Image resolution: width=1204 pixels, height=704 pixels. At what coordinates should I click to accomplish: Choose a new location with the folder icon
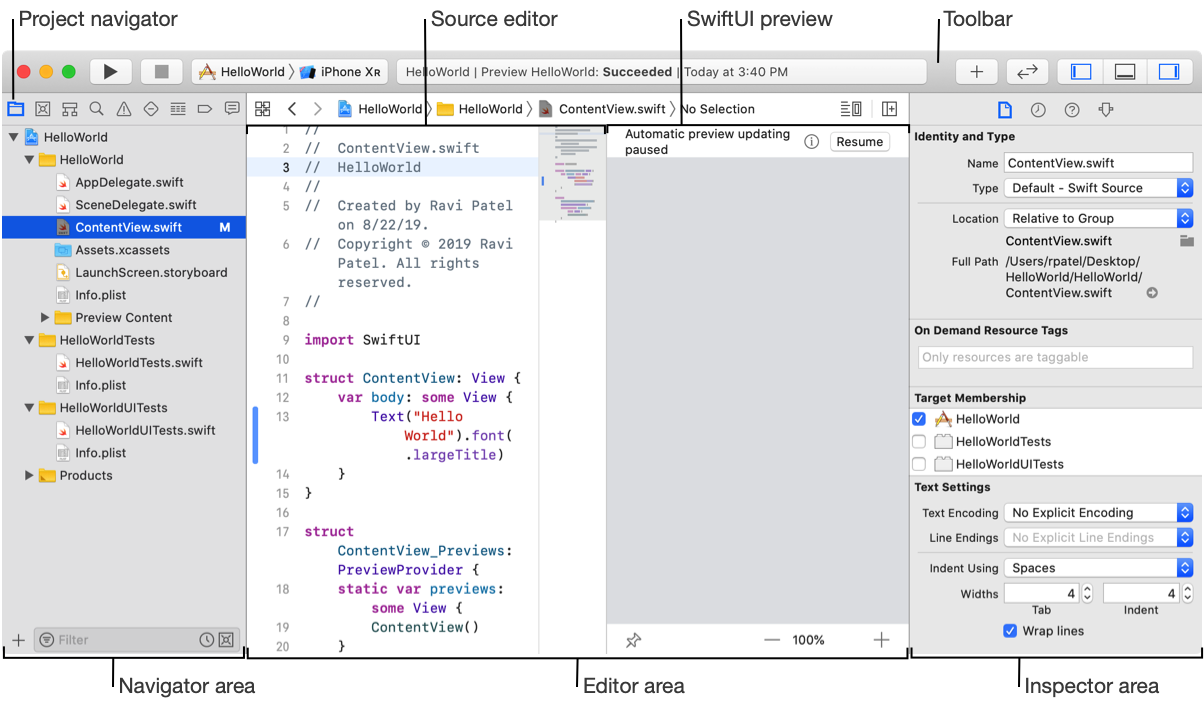(1187, 241)
